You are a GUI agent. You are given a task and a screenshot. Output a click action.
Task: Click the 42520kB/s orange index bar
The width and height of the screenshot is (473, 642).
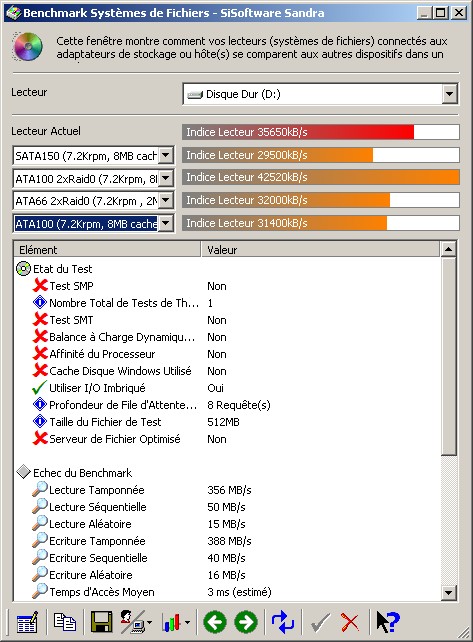[320, 177]
